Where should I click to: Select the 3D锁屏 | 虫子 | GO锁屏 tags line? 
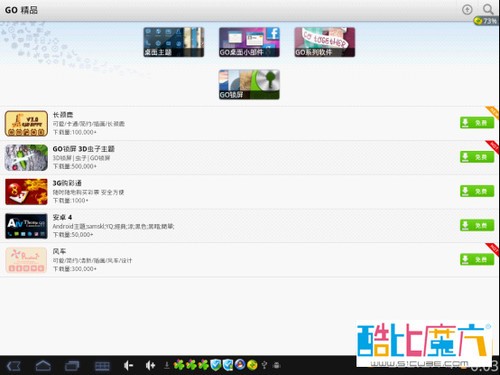(81, 158)
